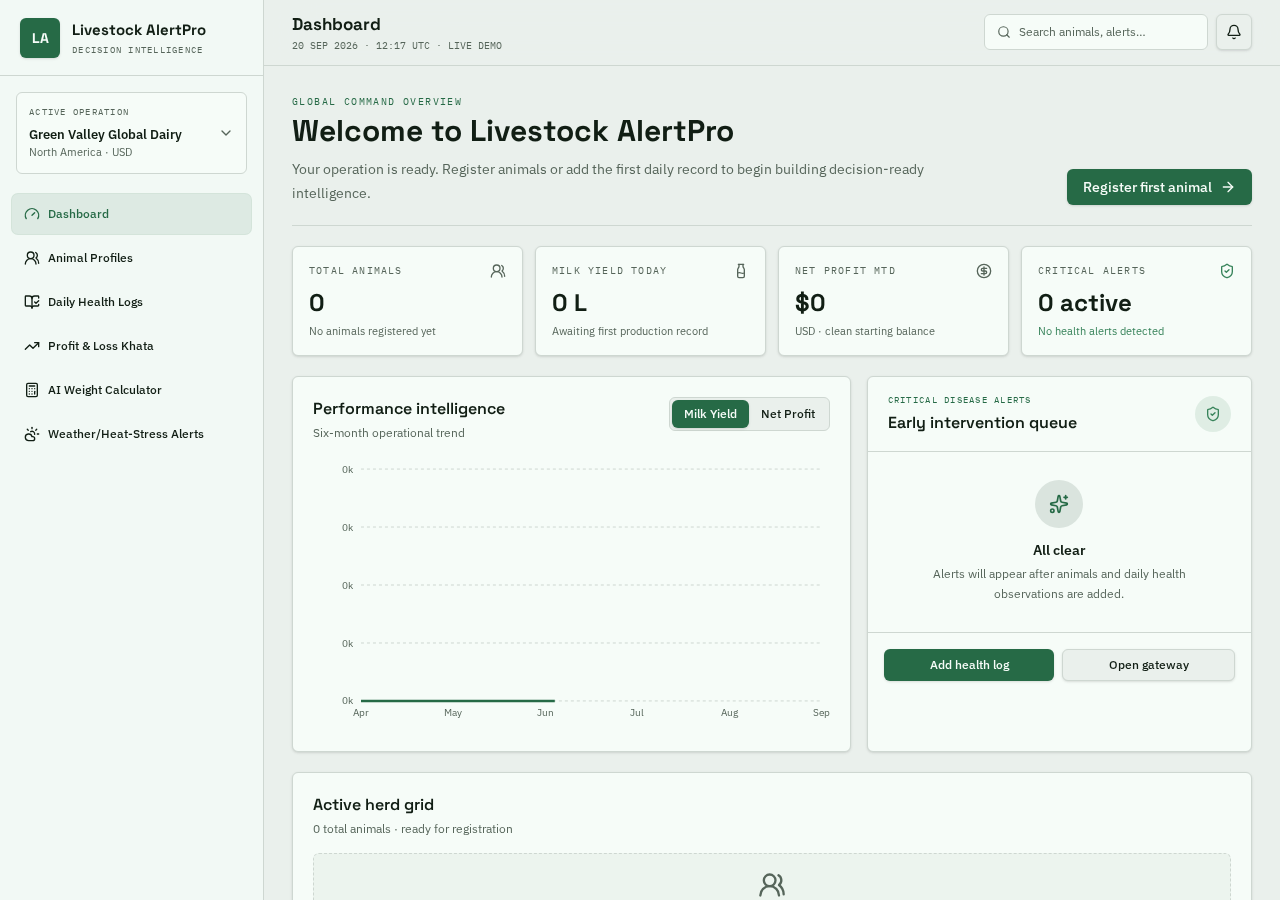Click the "Active herd grid" heading
This screenshot has height=900, width=1280.
(x=373, y=805)
